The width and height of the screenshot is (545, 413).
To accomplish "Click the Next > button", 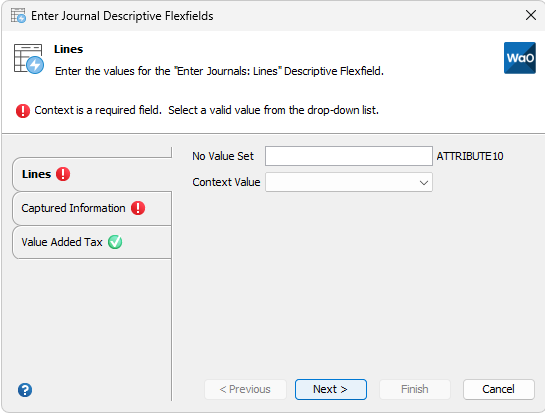I will (x=331, y=389).
